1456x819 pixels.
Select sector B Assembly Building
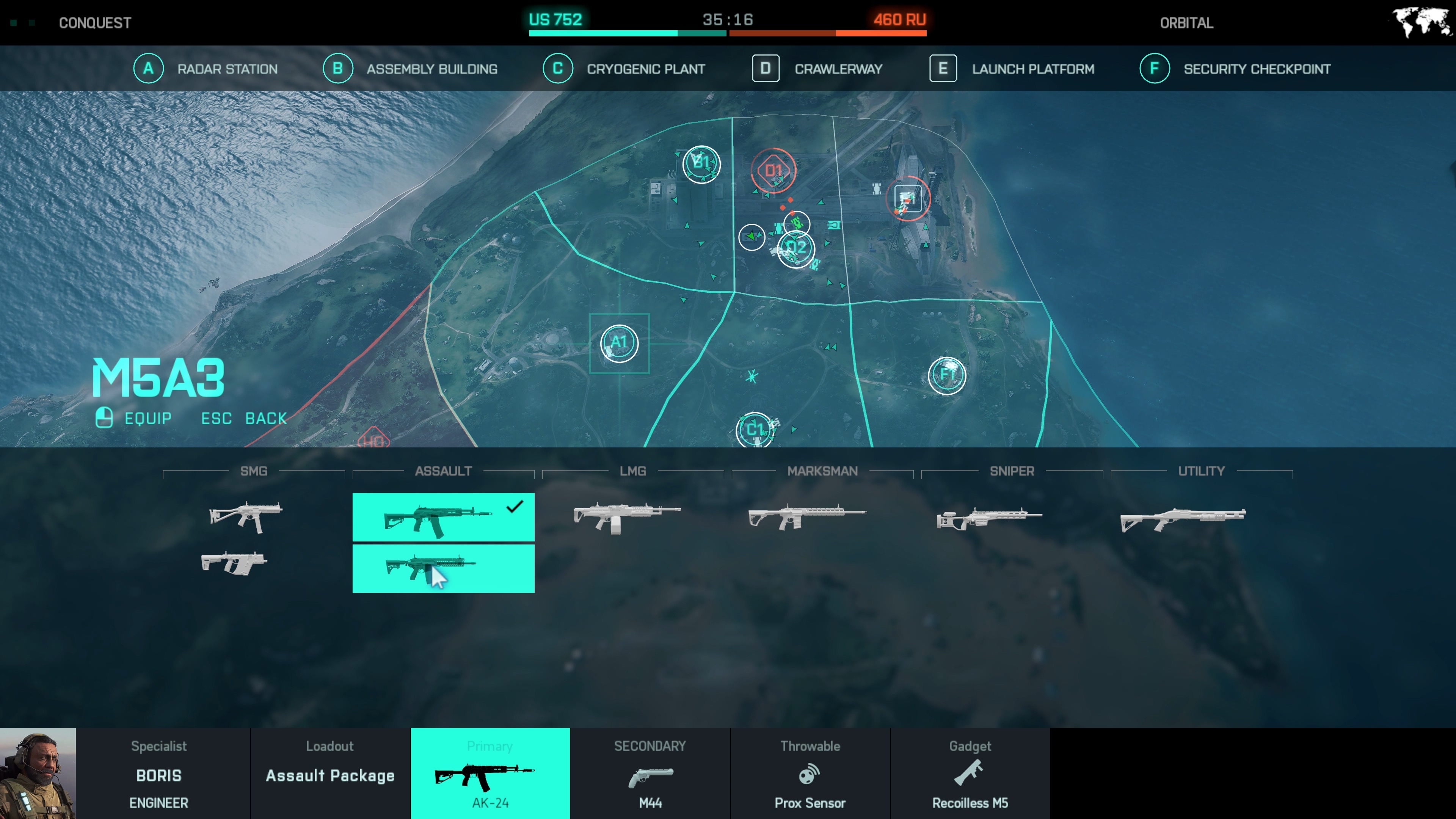(410, 68)
